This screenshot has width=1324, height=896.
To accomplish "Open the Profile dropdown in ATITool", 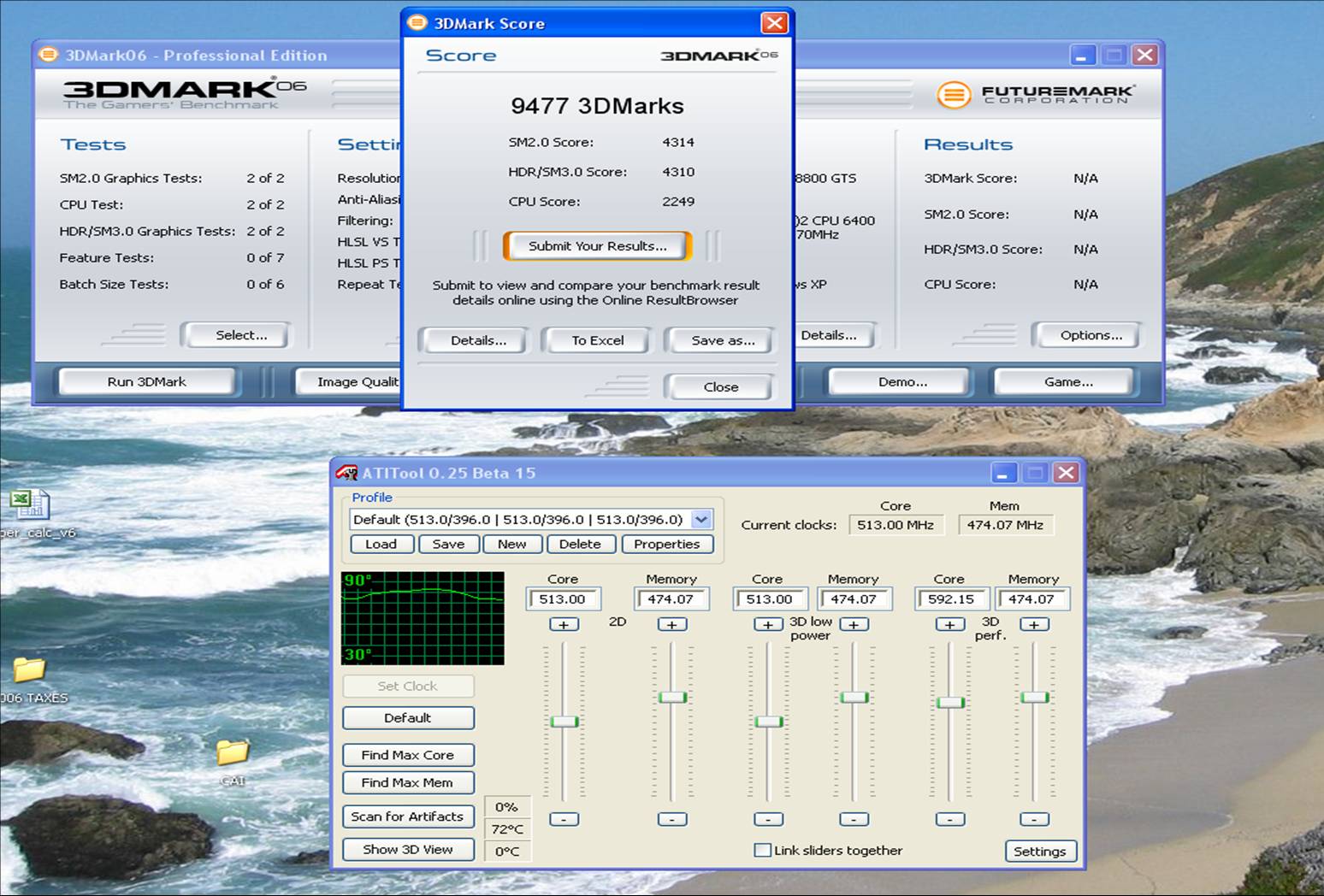I will click(x=701, y=519).
